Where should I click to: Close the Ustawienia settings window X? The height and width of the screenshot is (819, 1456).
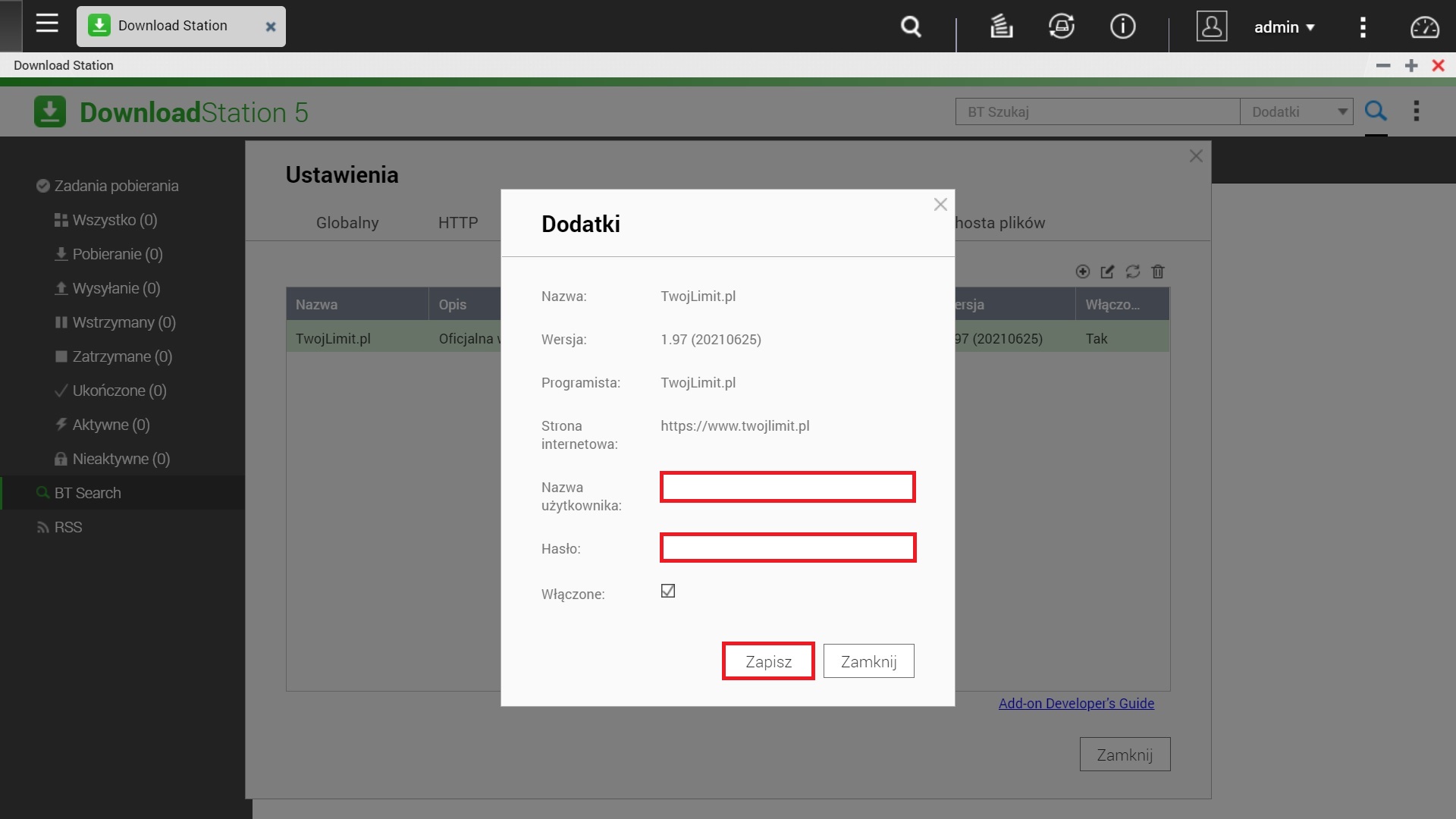[1196, 156]
